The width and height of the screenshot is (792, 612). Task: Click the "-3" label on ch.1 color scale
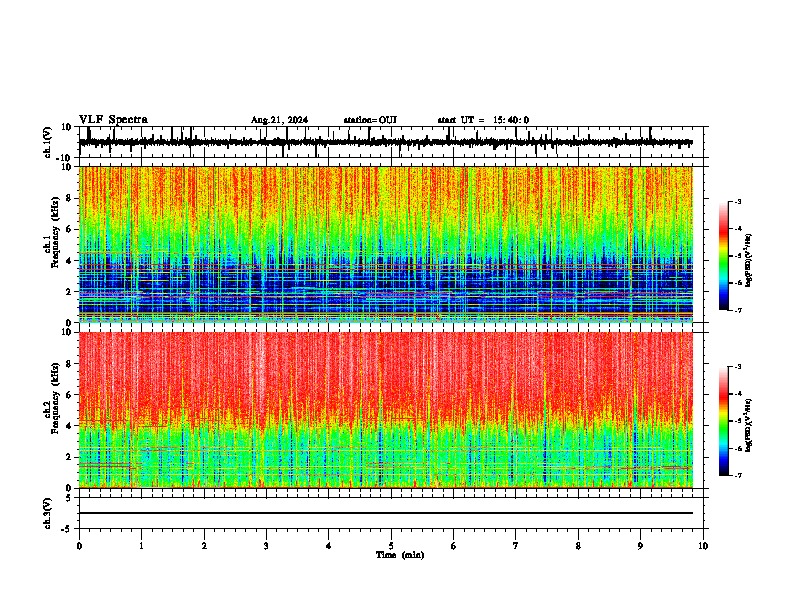tap(738, 201)
